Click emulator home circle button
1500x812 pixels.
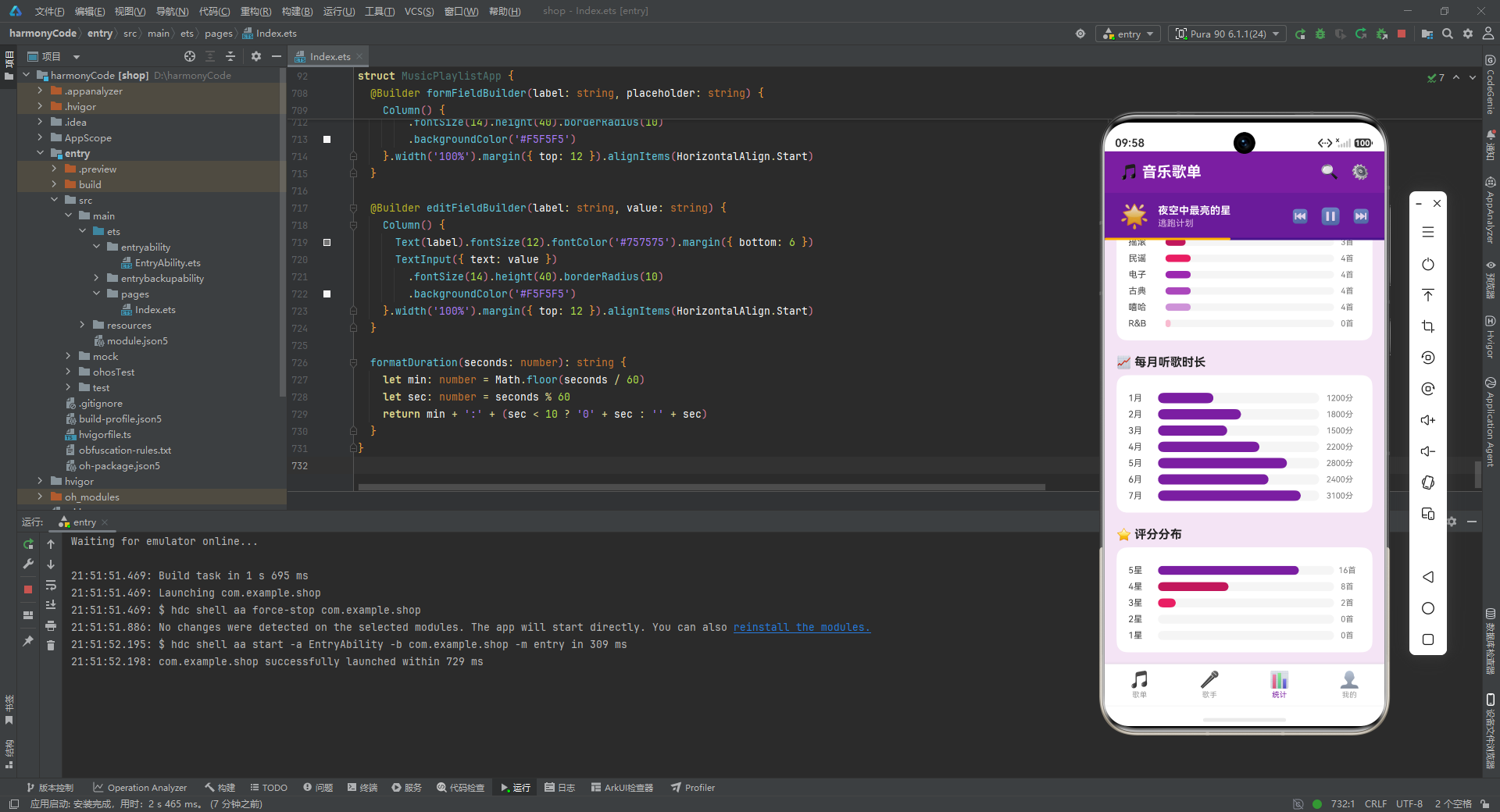click(x=1428, y=608)
